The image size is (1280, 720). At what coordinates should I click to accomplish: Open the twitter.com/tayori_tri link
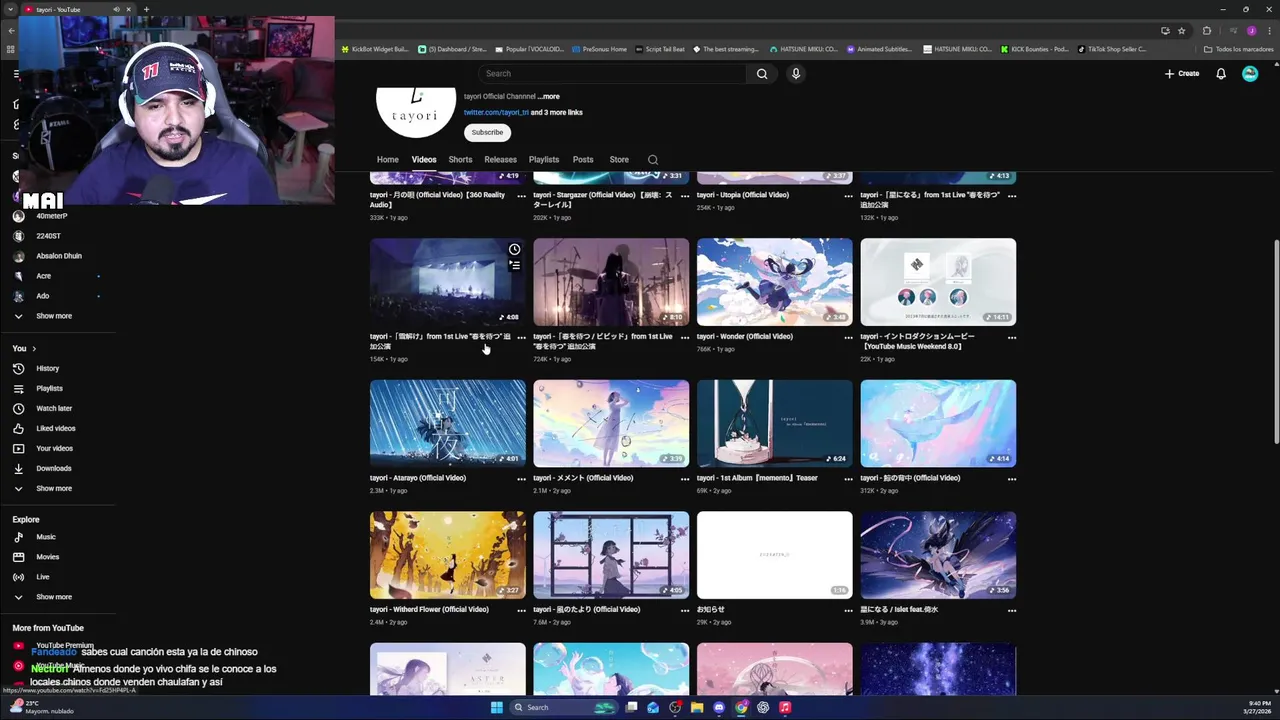point(496,112)
